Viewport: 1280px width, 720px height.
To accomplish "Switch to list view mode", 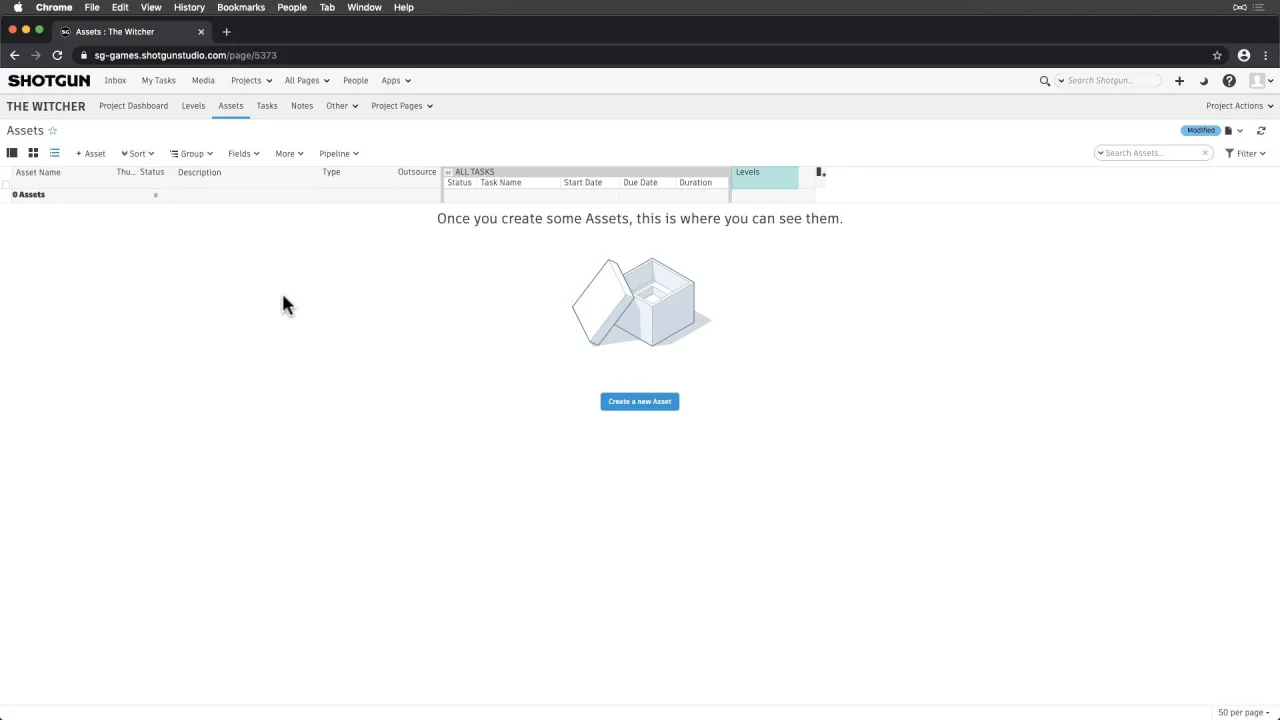I will tap(54, 153).
